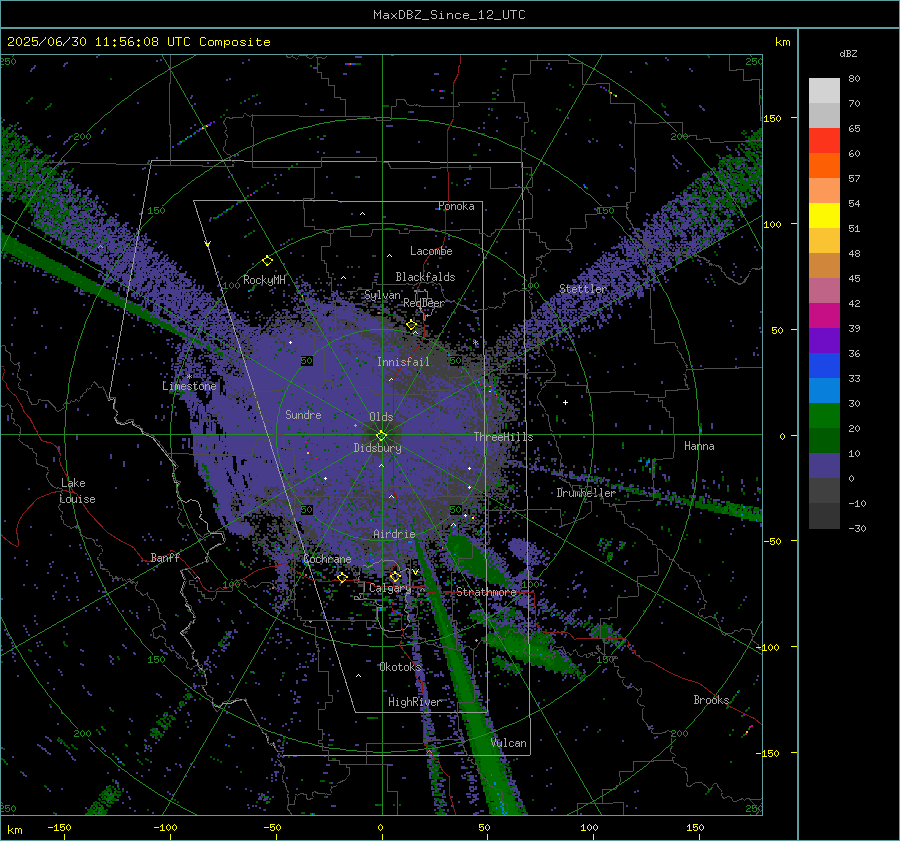Image resolution: width=900 pixels, height=841 pixels.
Task: Click the Sundre town label
Action: coord(303,415)
